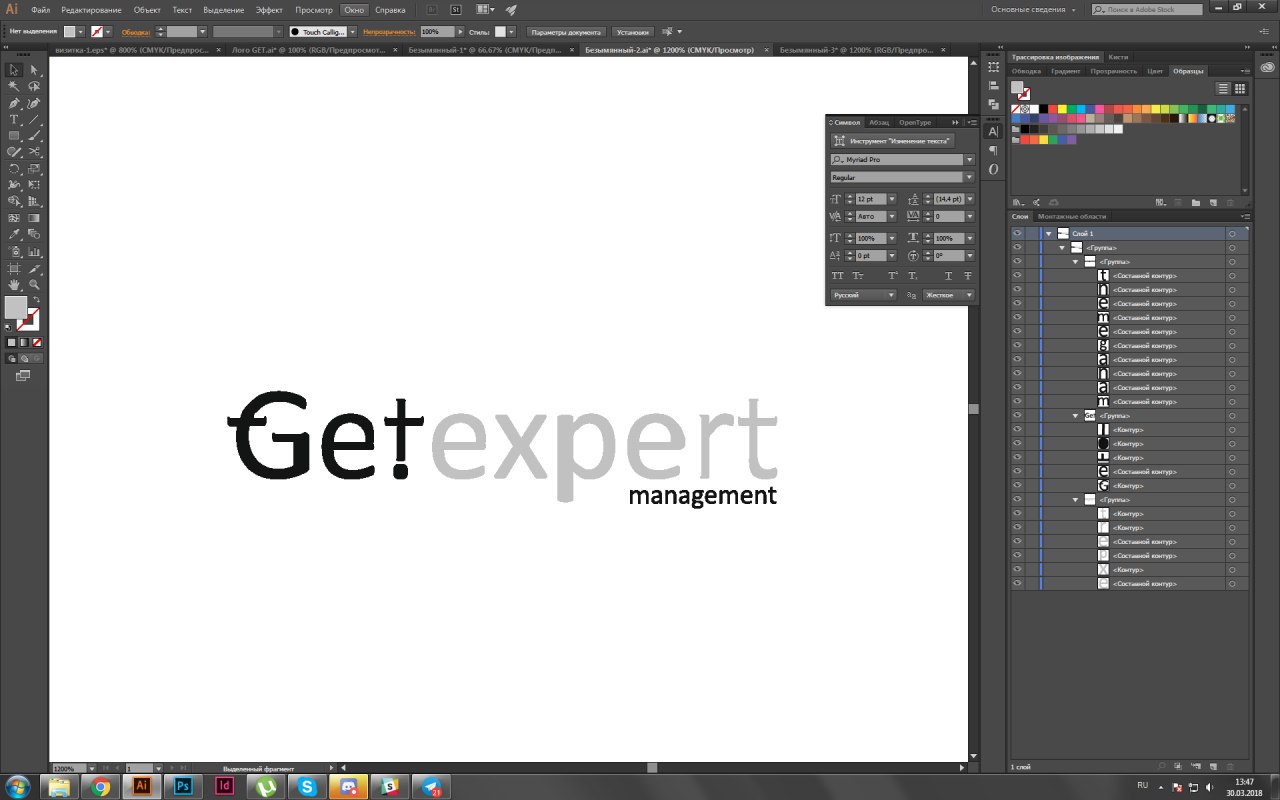Select the Zoom tool (magnifier)
Screen dimensions: 1280x800
click(x=34, y=285)
